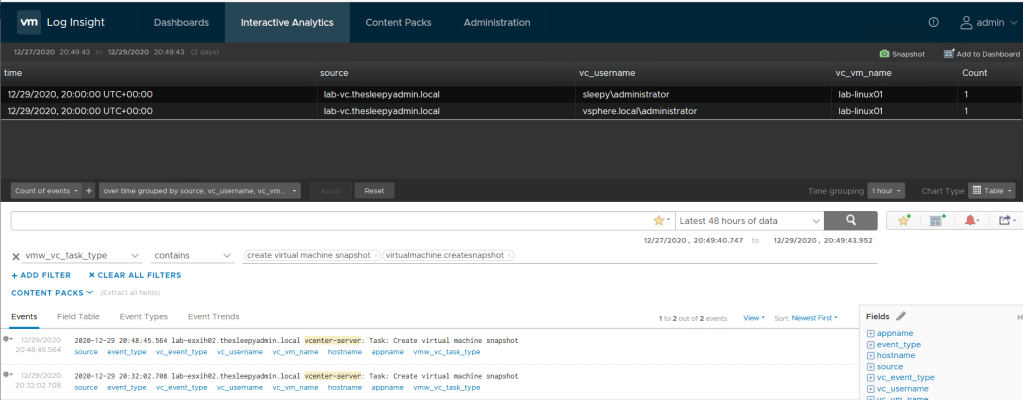Click the pencil icon next to Fields
1023x400 pixels.
901,316
